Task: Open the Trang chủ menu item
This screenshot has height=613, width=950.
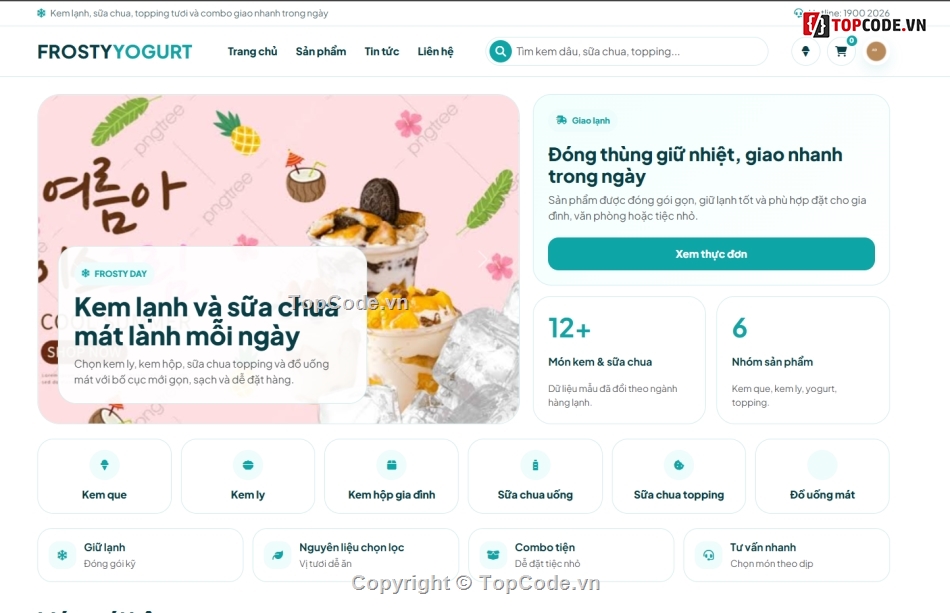Action: [252, 51]
